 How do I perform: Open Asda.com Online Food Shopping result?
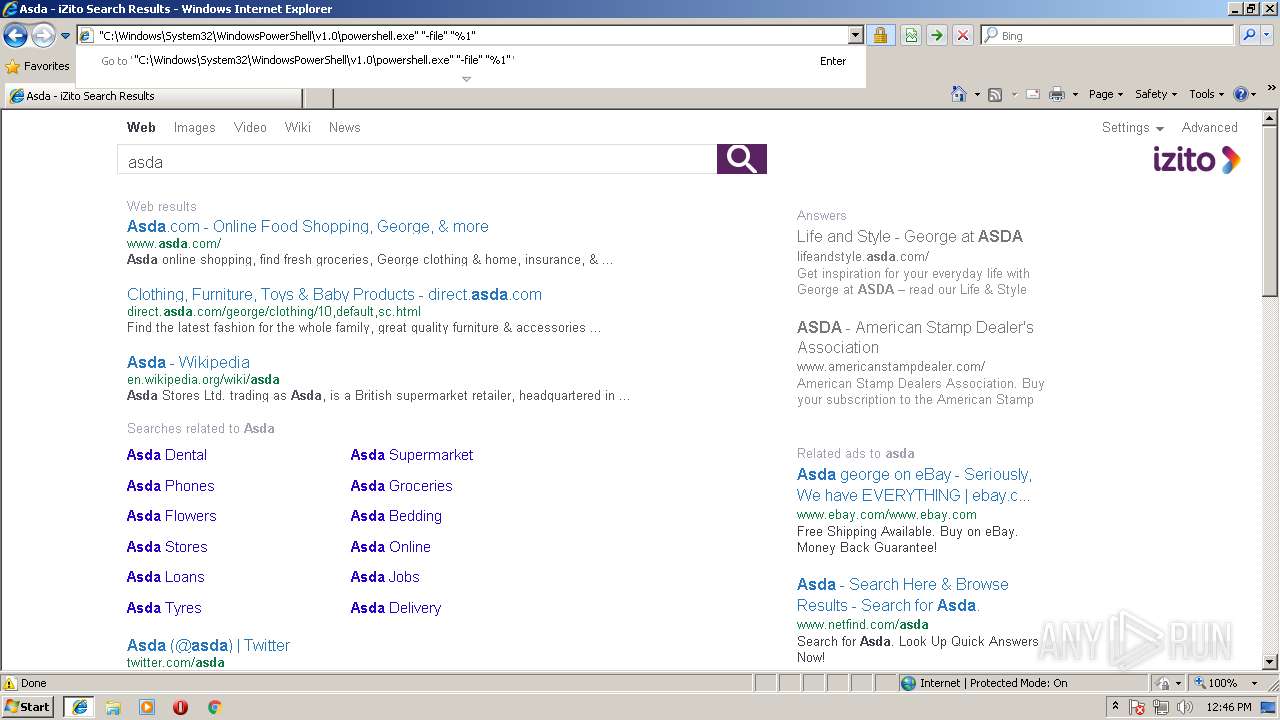[308, 227]
